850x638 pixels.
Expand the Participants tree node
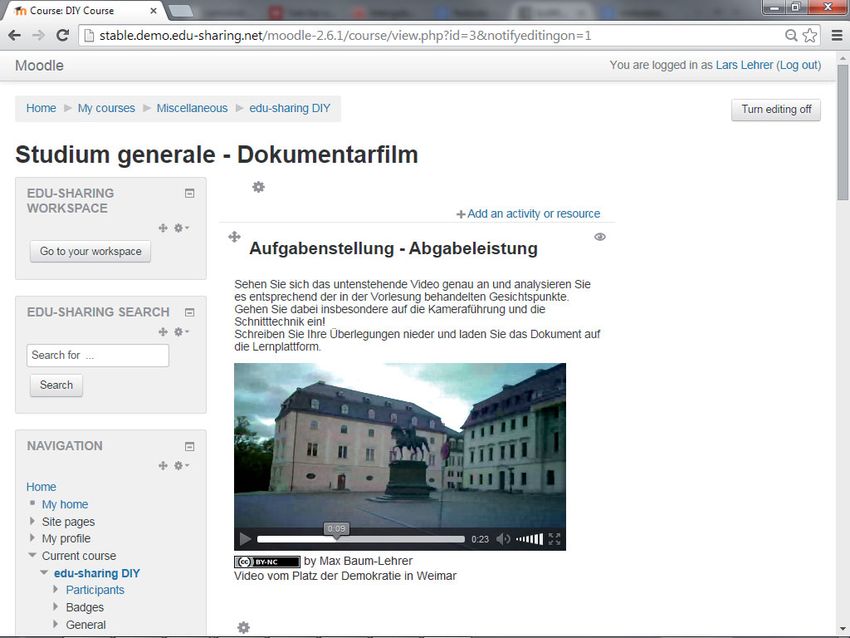tap(57, 590)
